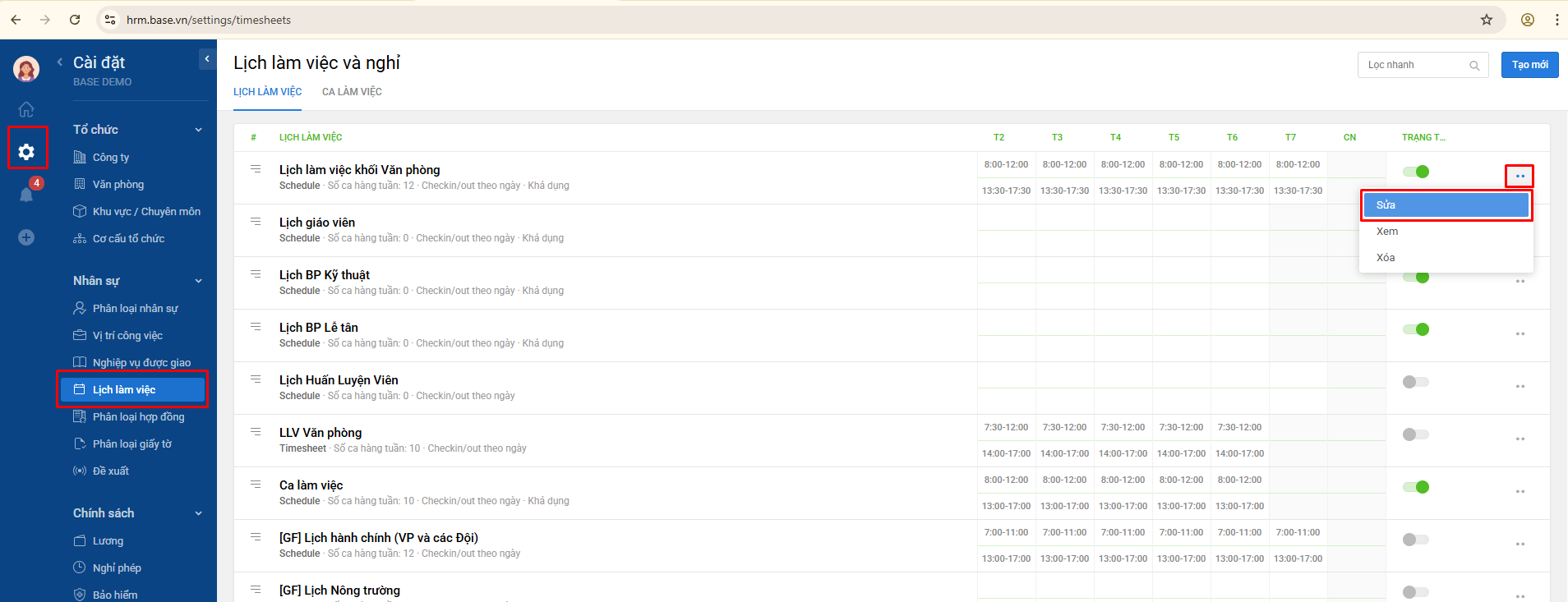Toggle status of Lịch làm việc khối Văn phòng
Image resolution: width=1568 pixels, height=602 pixels.
pyautogui.click(x=1416, y=172)
